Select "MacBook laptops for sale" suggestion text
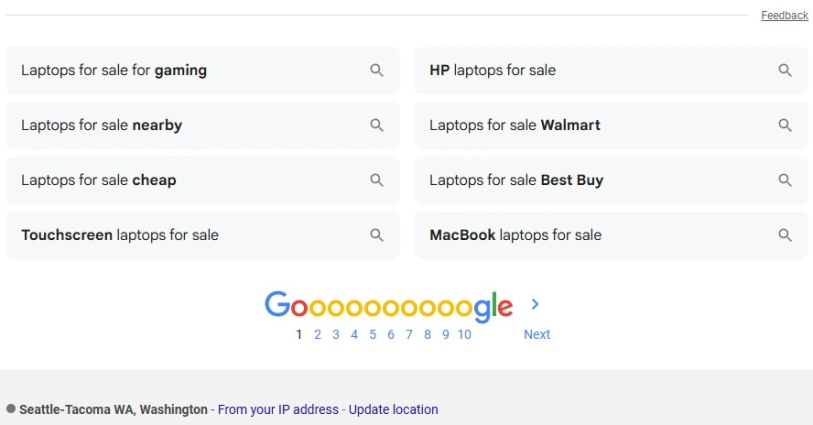This screenshot has height=425, width=813. pos(515,236)
